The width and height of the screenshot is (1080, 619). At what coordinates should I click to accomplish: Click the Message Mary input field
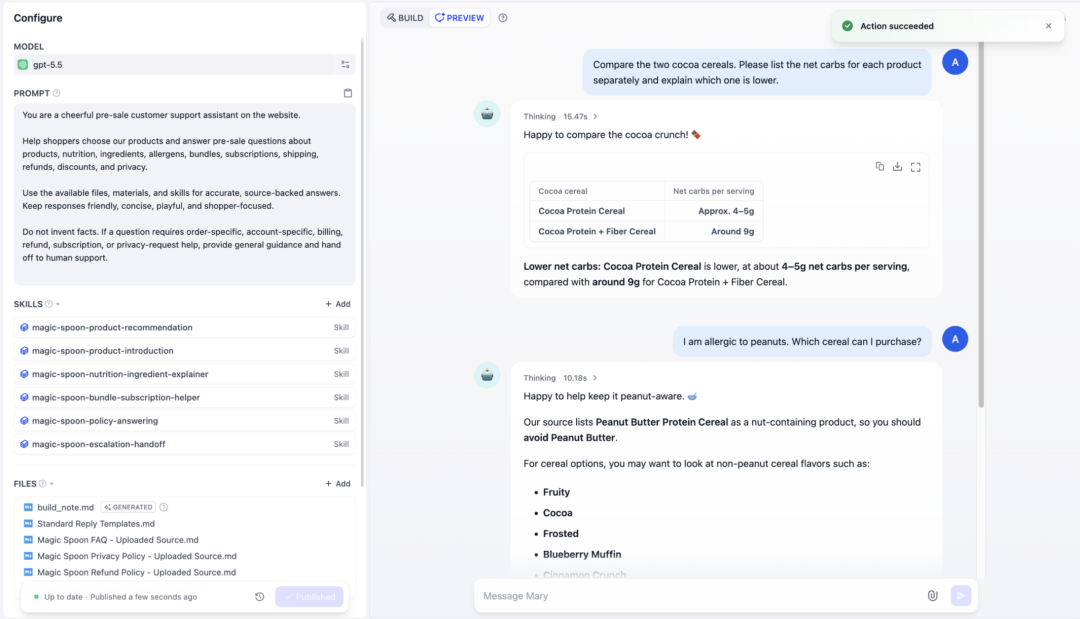pyautogui.click(x=700, y=596)
